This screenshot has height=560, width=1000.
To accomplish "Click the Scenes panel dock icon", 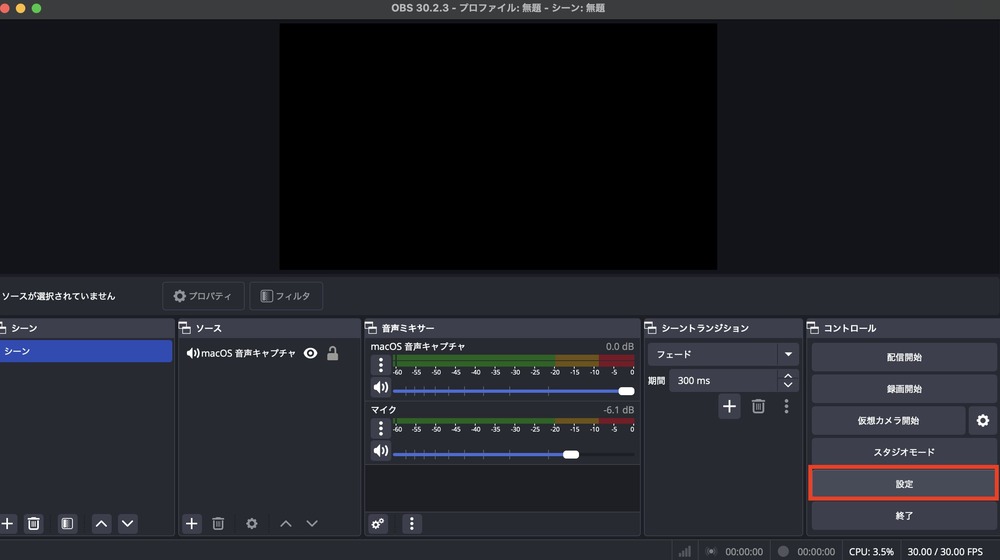I will pos(3,328).
